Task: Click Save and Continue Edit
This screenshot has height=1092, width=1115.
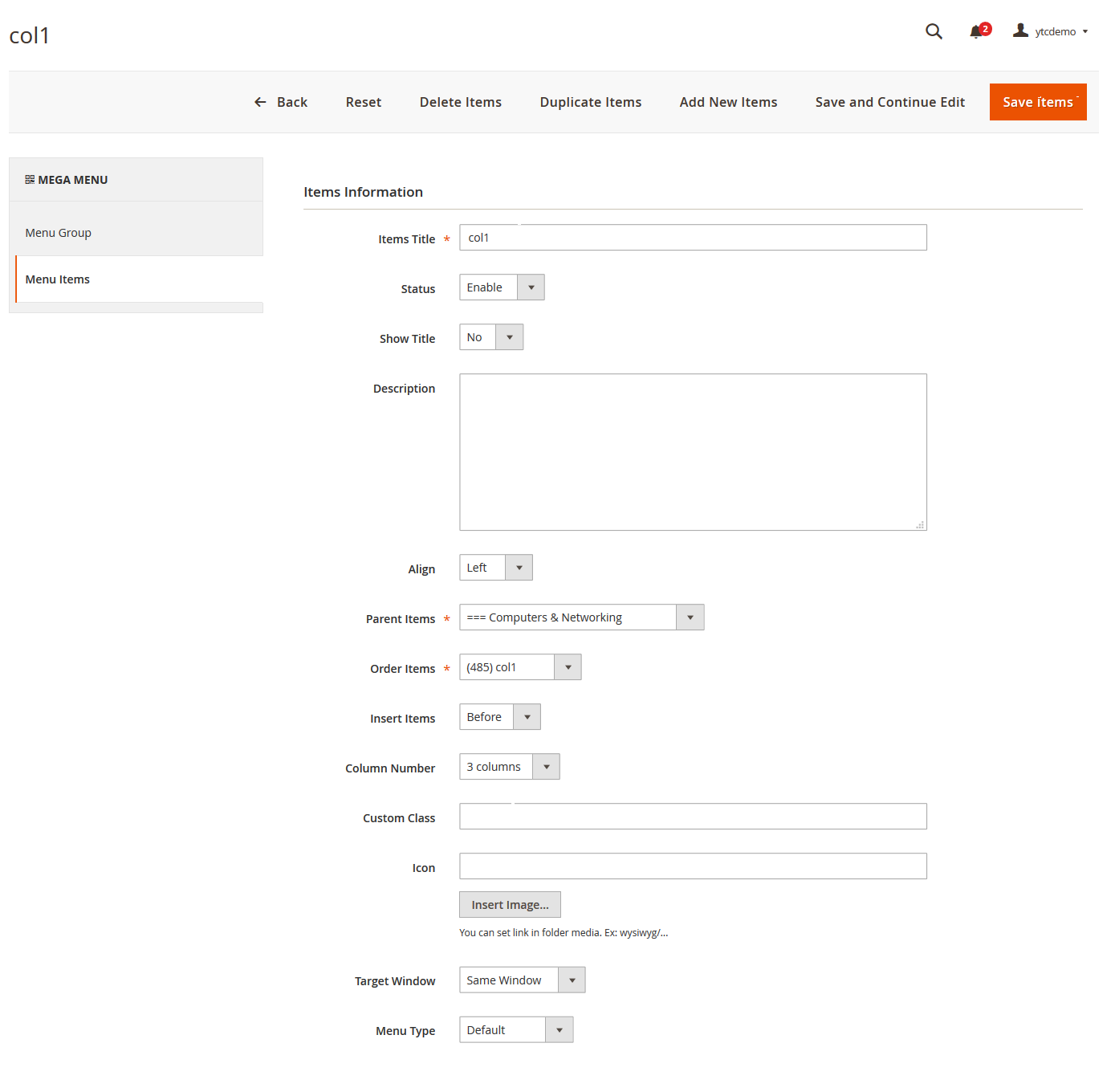Action: 889,102
